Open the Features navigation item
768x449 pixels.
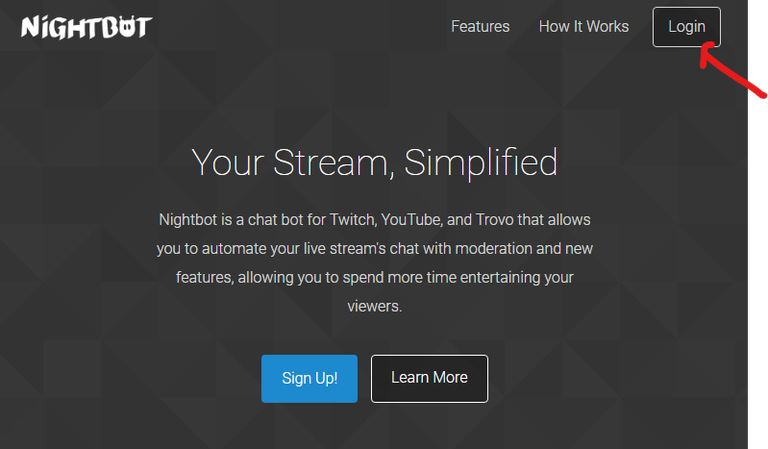[480, 27]
